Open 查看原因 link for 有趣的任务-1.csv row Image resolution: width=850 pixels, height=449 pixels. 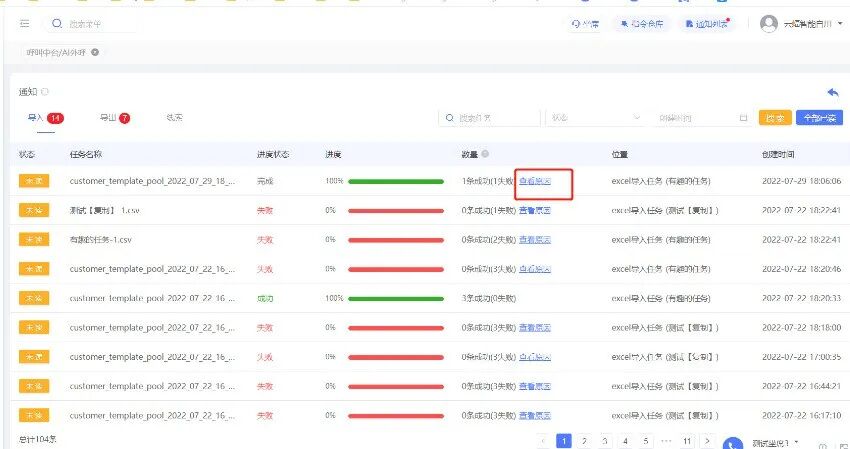(535, 240)
